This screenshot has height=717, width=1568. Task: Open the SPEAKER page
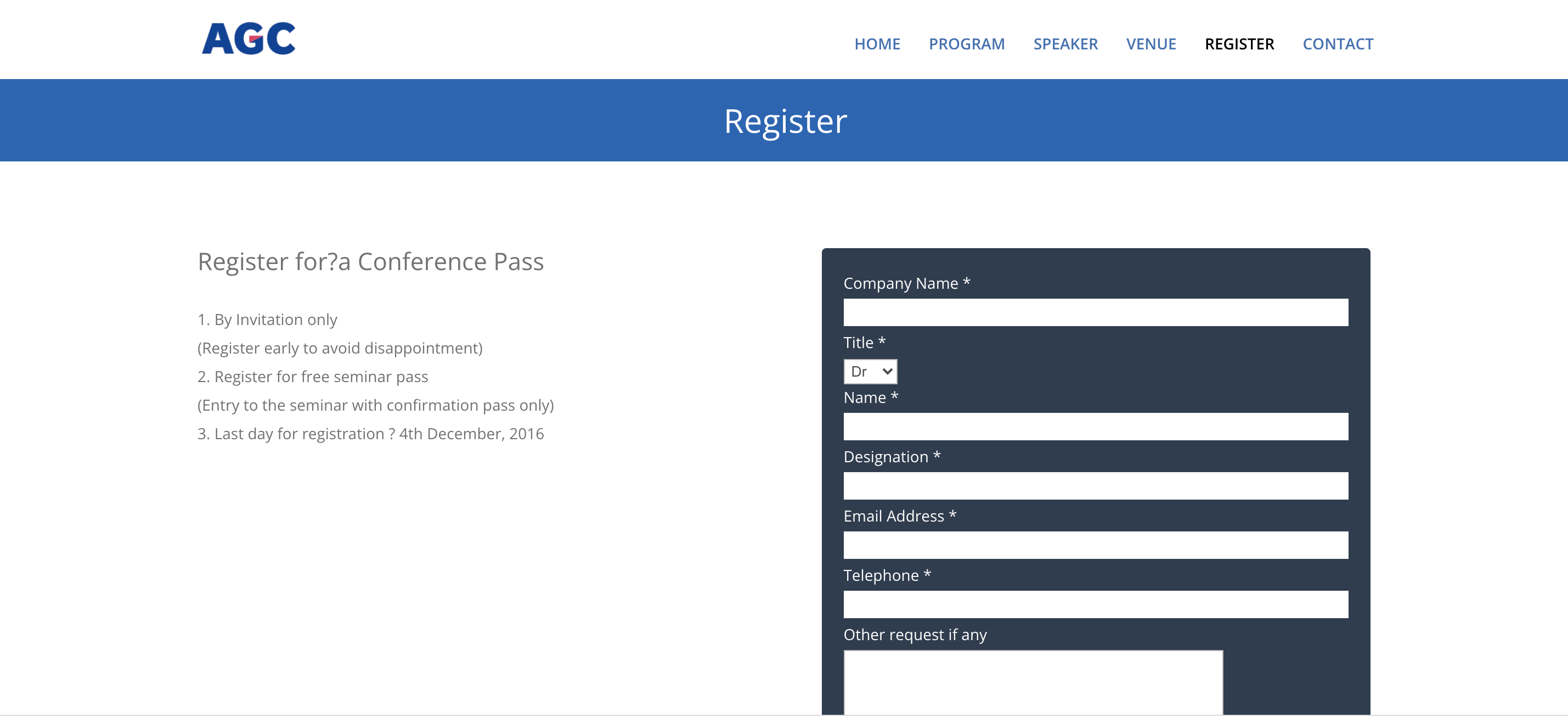click(x=1065, y=44)
